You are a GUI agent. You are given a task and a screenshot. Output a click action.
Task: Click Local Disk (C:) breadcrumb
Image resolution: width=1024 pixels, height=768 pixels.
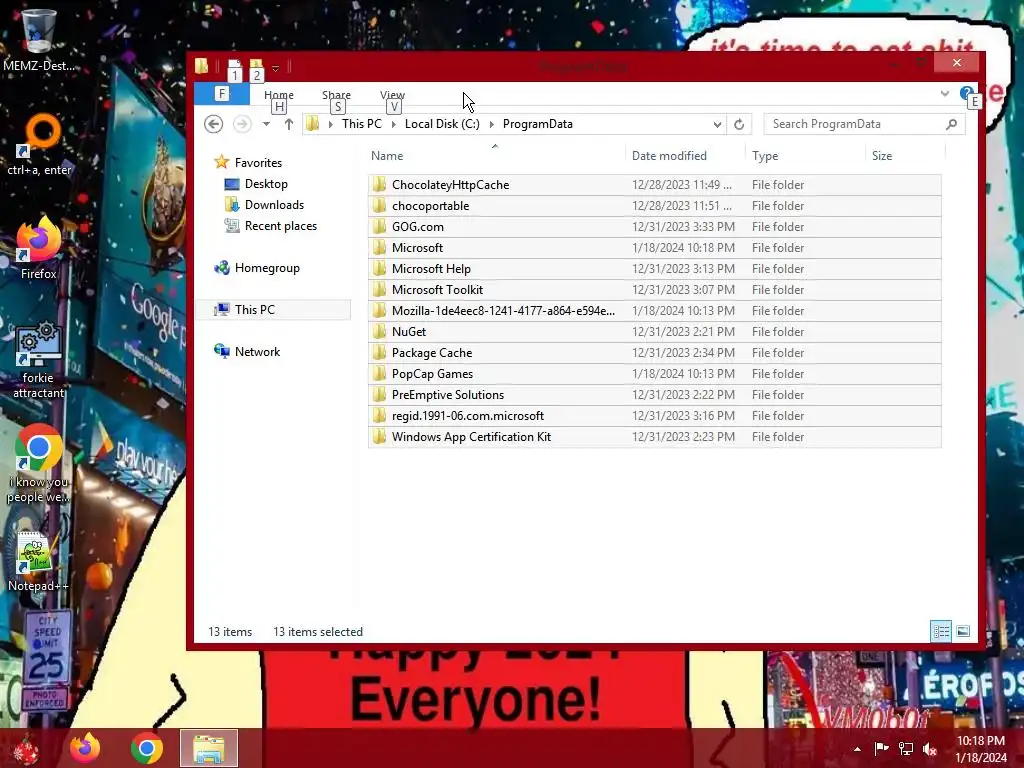pos(442,124)
